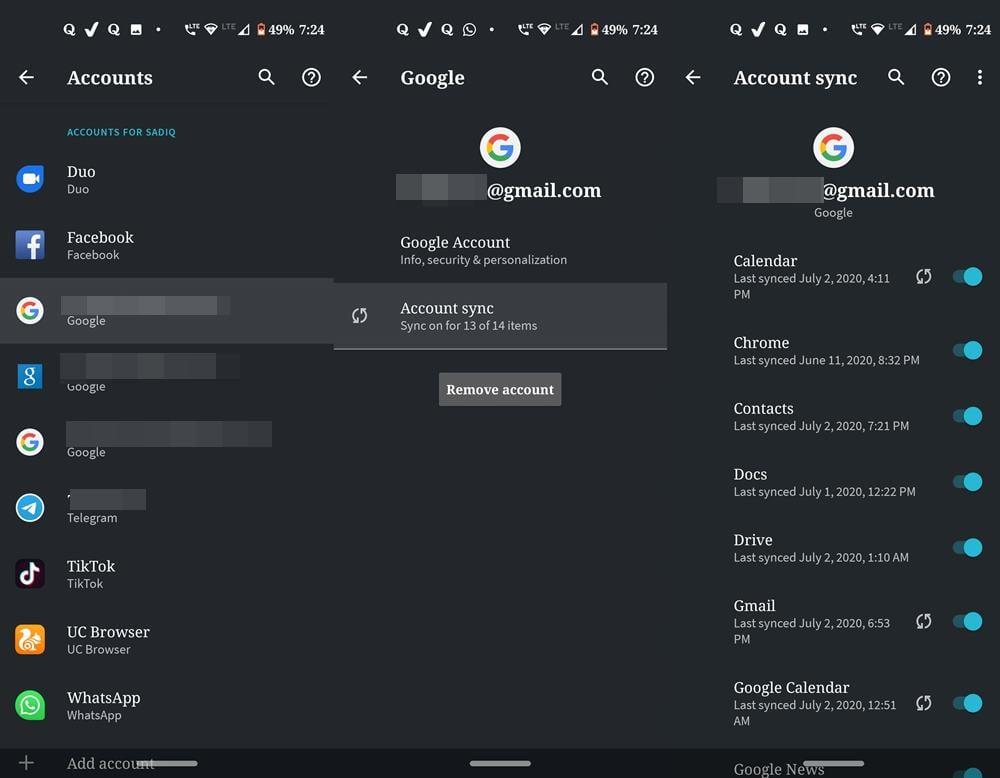1000x778 pixels.
Task: Open the TikTok account entry
Action: 166,573
